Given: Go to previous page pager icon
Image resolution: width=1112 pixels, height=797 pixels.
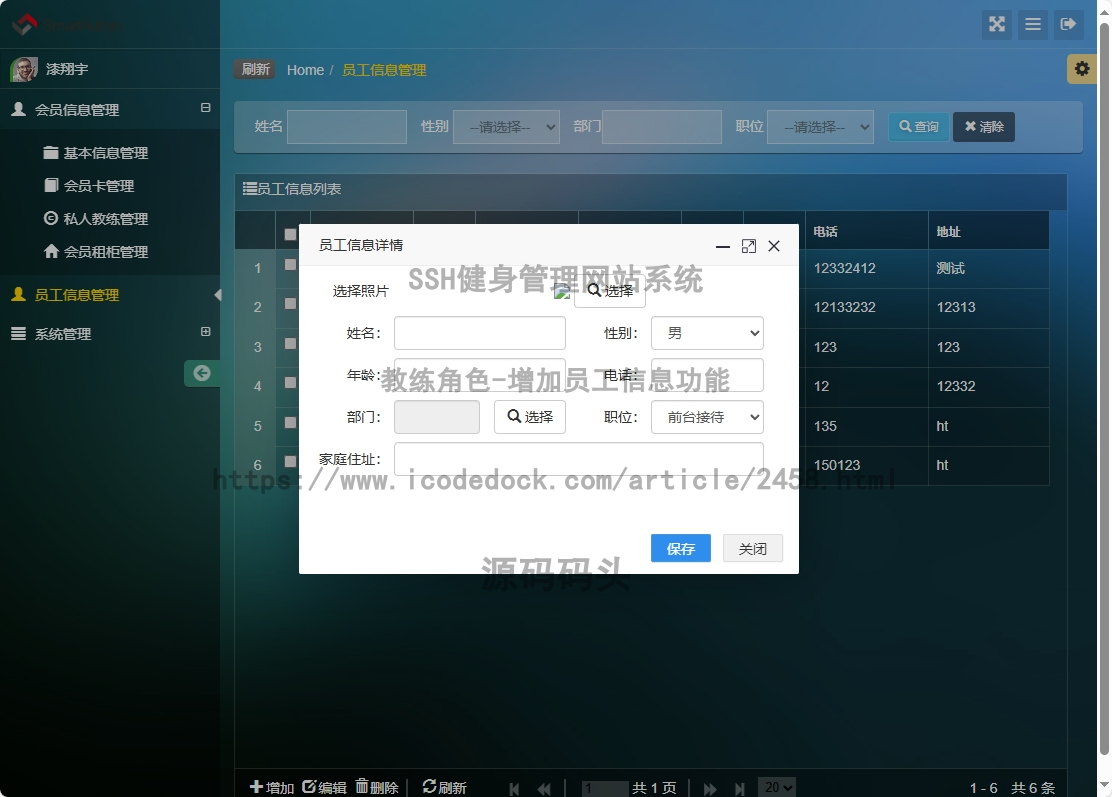Looking at the screenshot, I should tap(544, 788).
